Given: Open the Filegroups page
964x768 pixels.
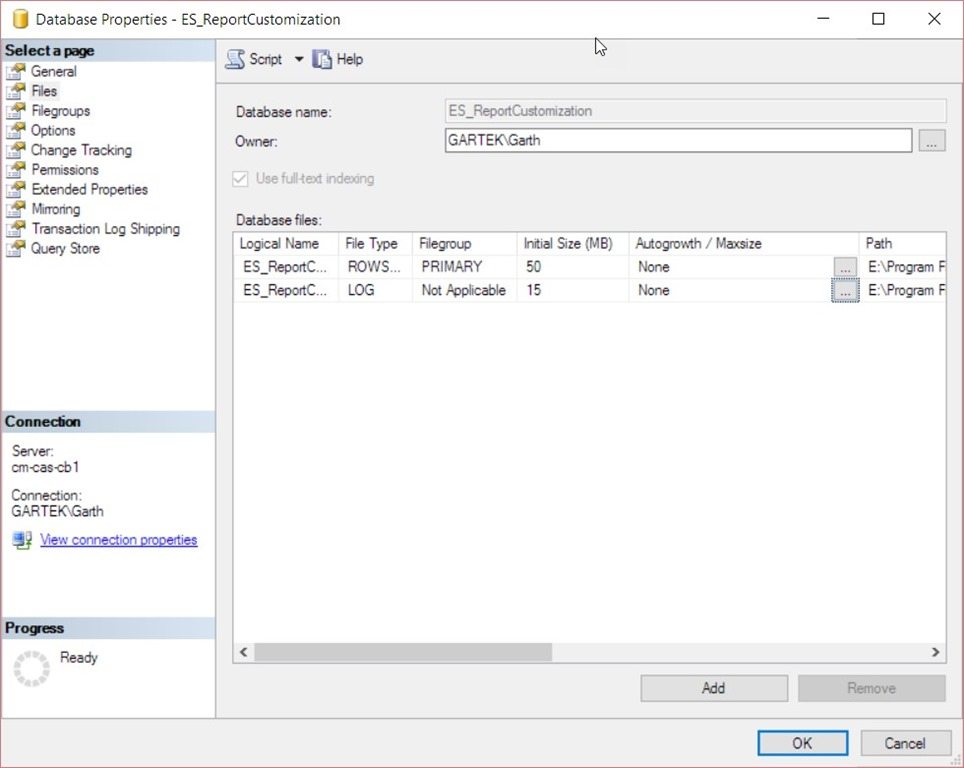Looking at the screenshot, I should [x=61, y=110].
